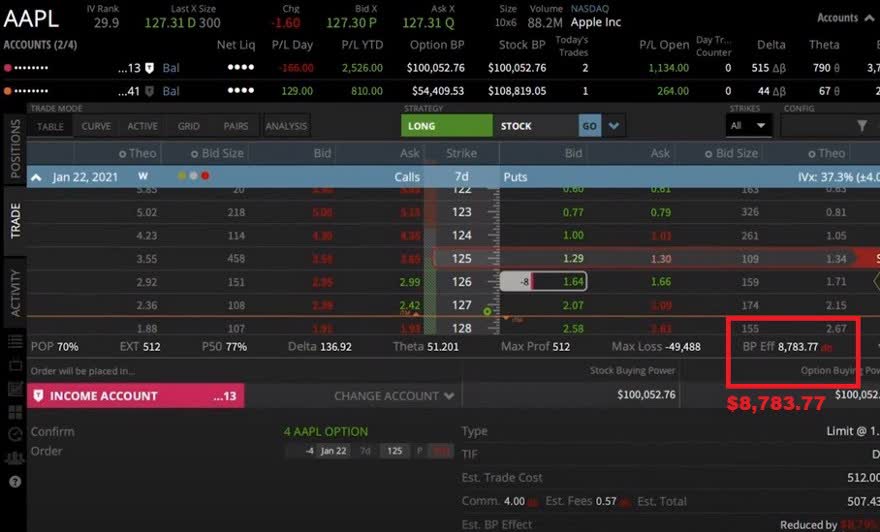Click the 2.07 put bid at strike 127
The width and height of the screenshot is (880, 532).
(573, 305)
